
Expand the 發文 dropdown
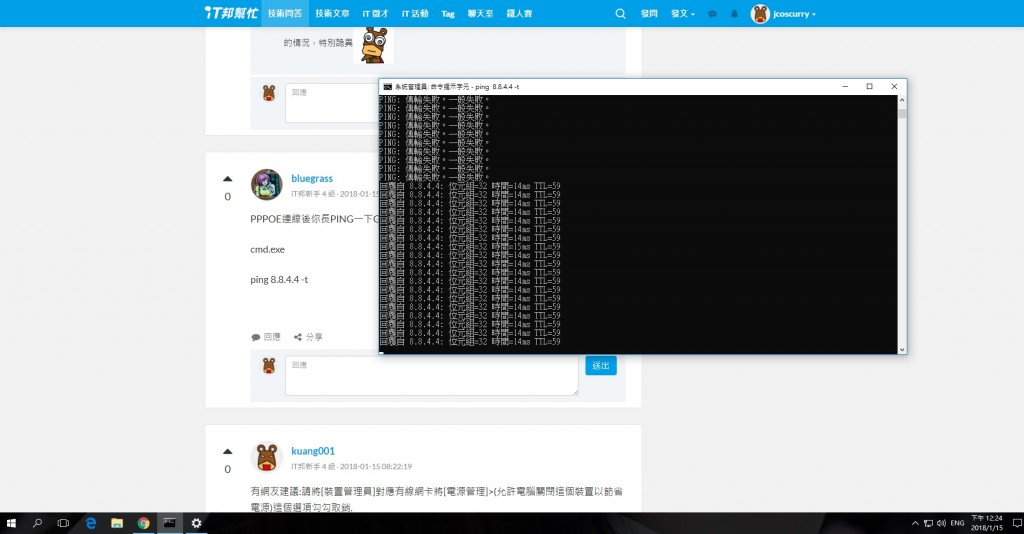coord(682,13)
